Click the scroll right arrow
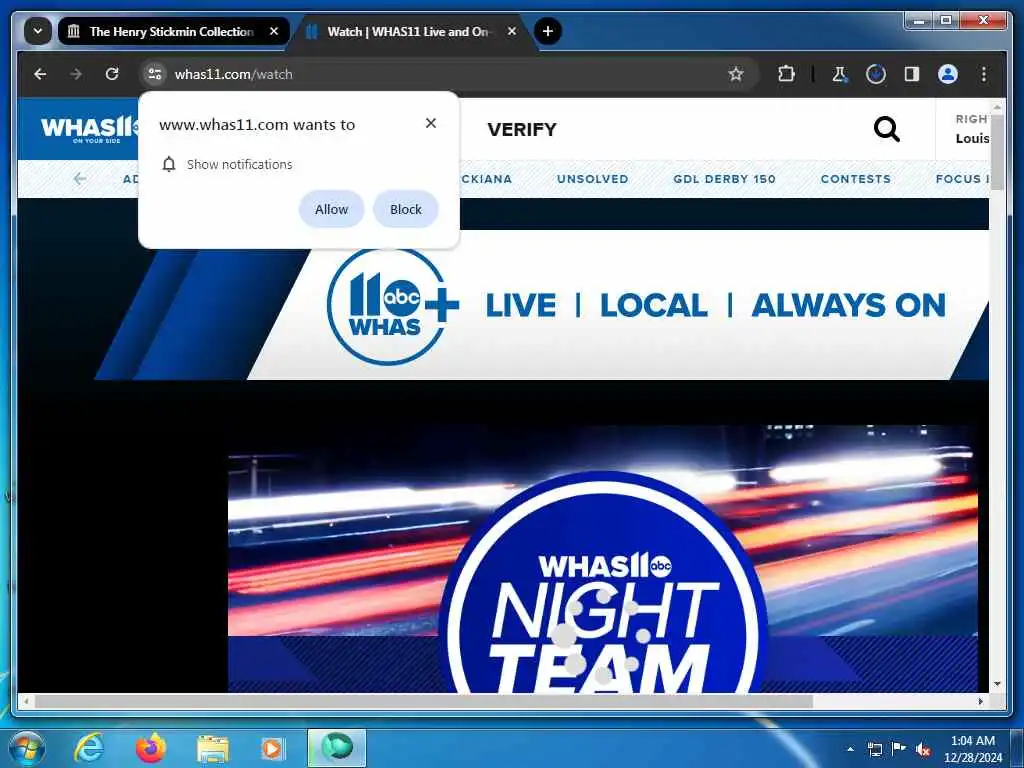The image size is (1024, 768). pyautogui.click(x=980, y=701)
